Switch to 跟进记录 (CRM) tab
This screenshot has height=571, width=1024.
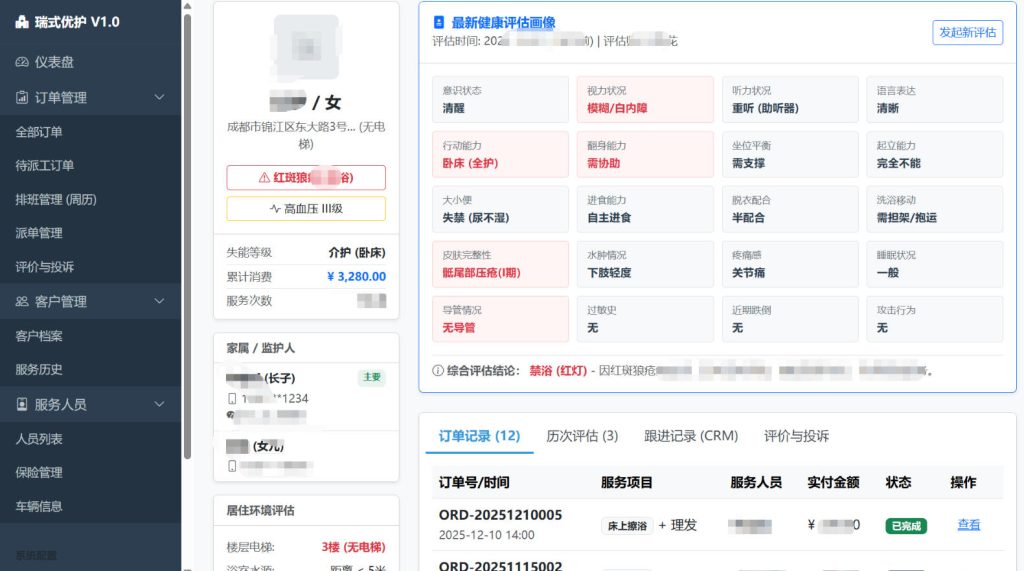click(691, 436)
